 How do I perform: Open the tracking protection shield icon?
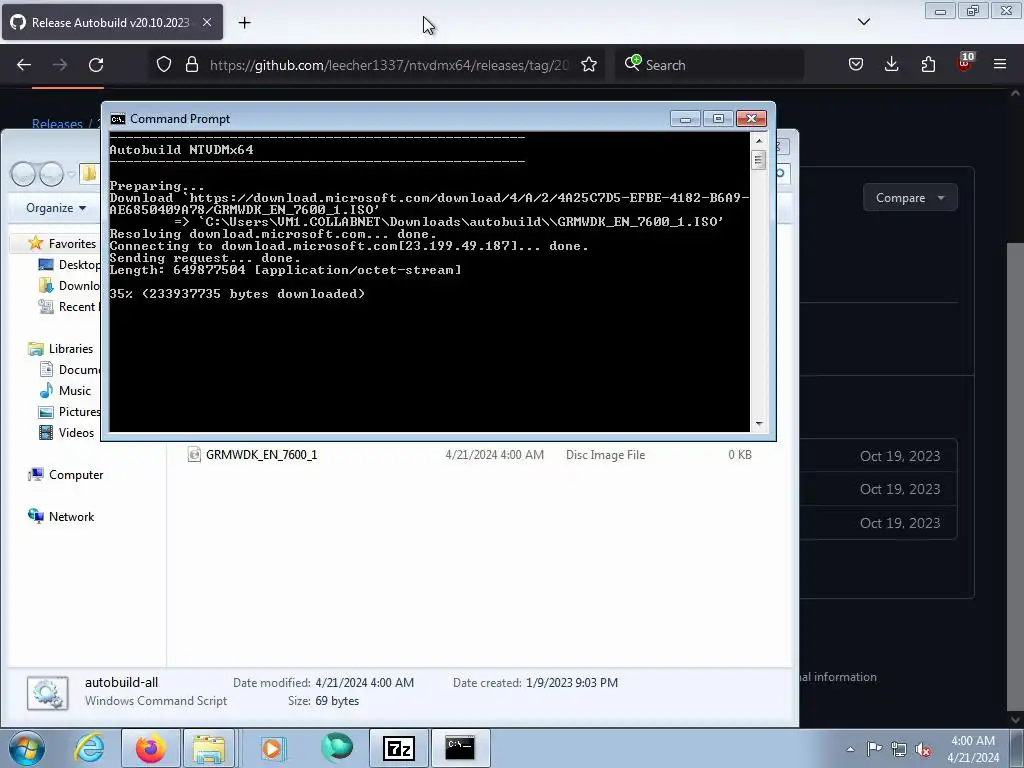(164, 65)
